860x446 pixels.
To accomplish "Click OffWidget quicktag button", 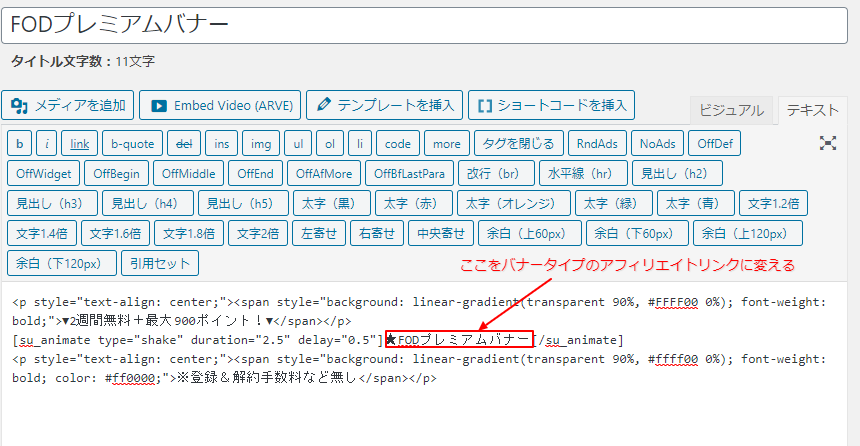I will (43, 173).
